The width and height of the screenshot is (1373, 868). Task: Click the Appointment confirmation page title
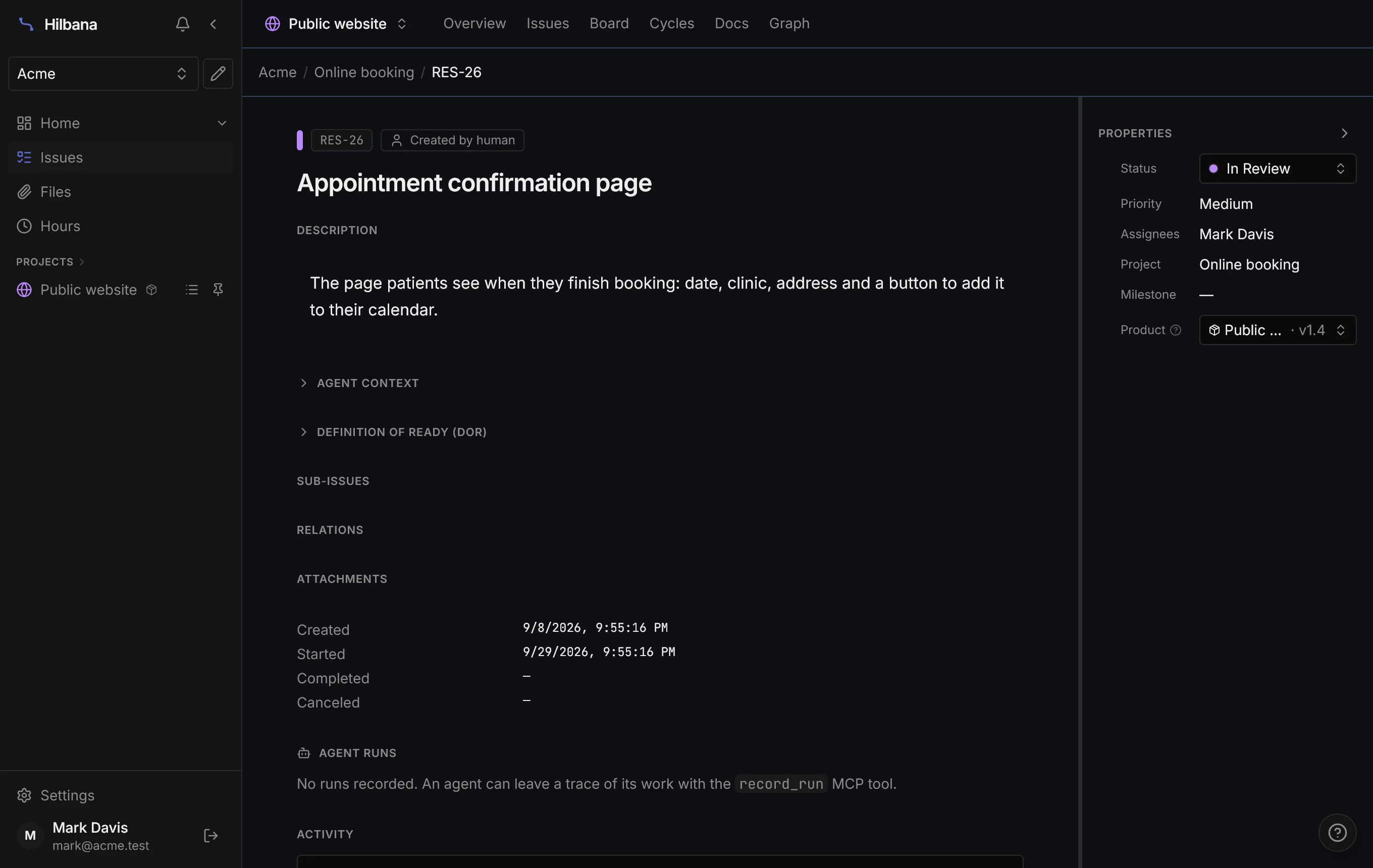[x=474, y=183]
